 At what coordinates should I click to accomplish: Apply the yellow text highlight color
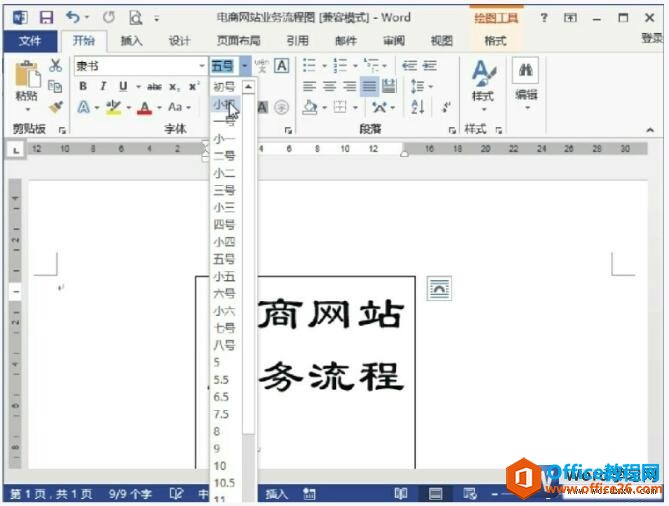pyautogui.click(x=113, y=107)
